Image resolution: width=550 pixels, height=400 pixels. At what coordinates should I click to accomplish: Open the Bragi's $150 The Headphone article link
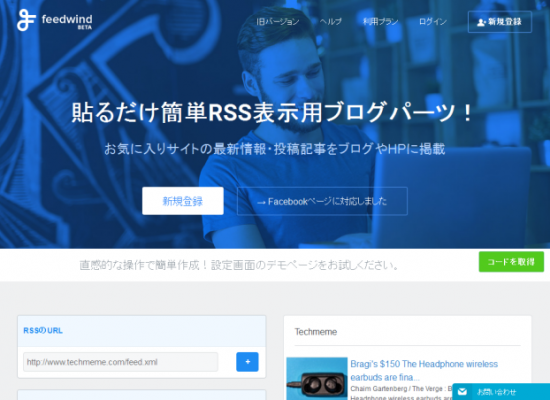[x=424, y=371]
